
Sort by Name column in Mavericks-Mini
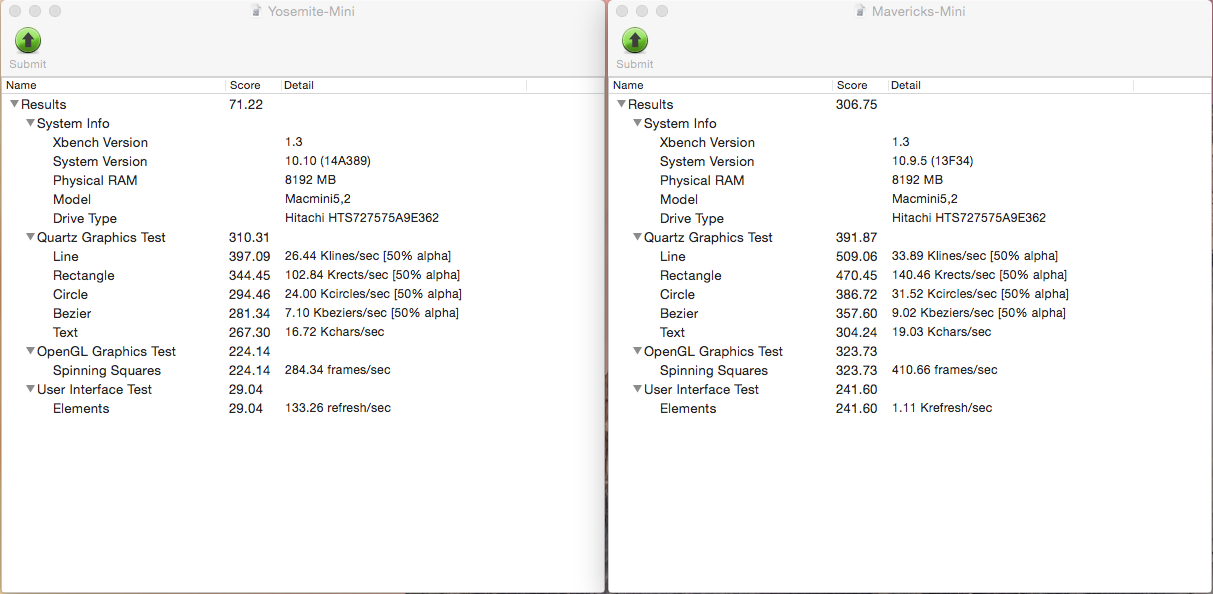(720, 85)
